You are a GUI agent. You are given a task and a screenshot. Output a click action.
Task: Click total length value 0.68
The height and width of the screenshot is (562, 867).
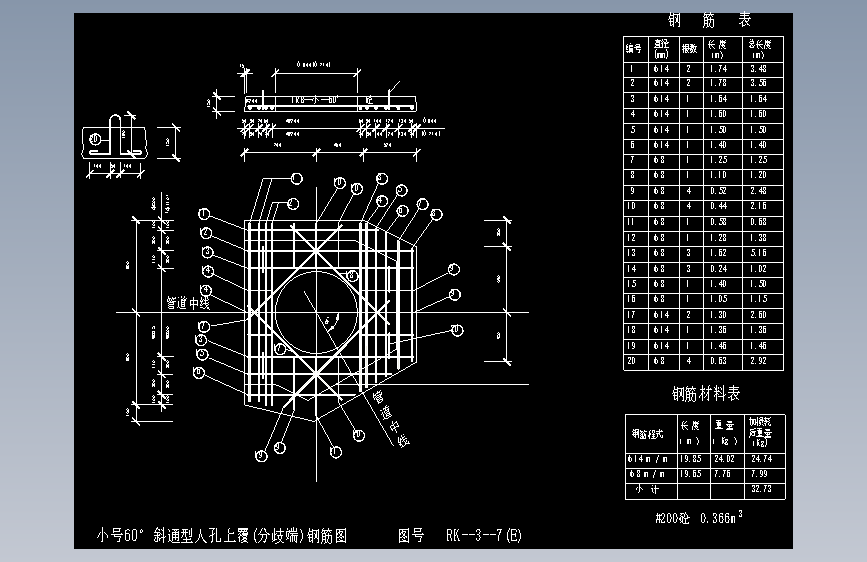[x=758, y=222]
